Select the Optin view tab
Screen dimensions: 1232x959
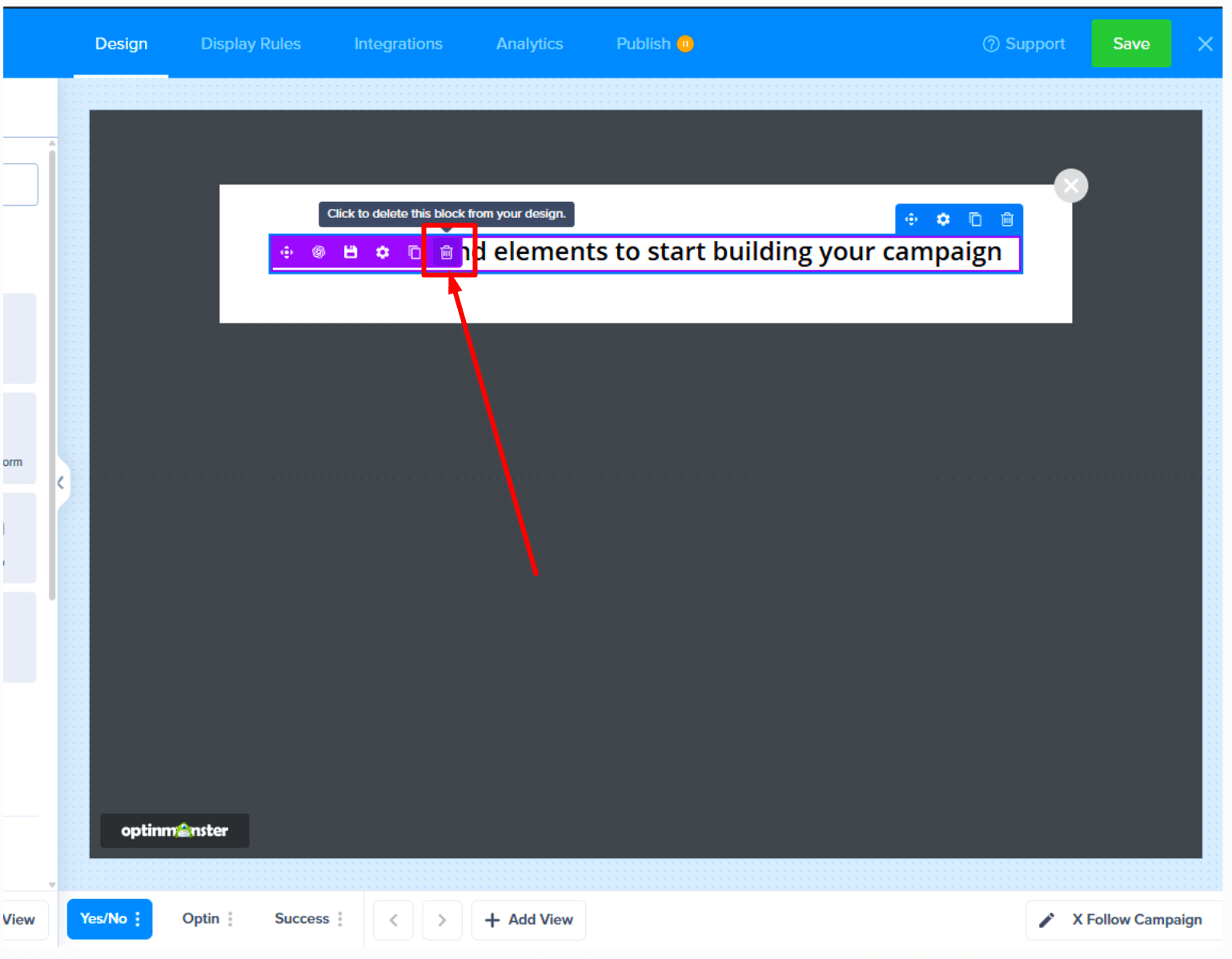pyautogui.click(x=200, y=919)
